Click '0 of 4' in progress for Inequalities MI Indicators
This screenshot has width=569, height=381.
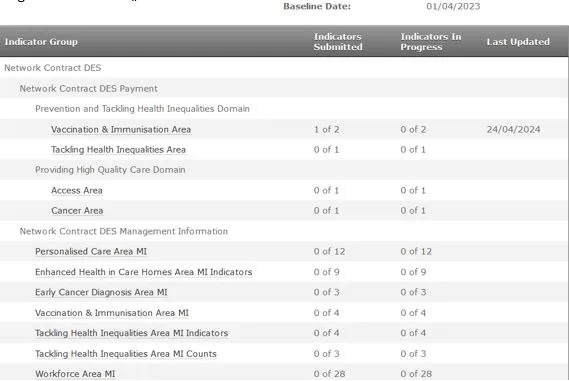pos(413,333)
